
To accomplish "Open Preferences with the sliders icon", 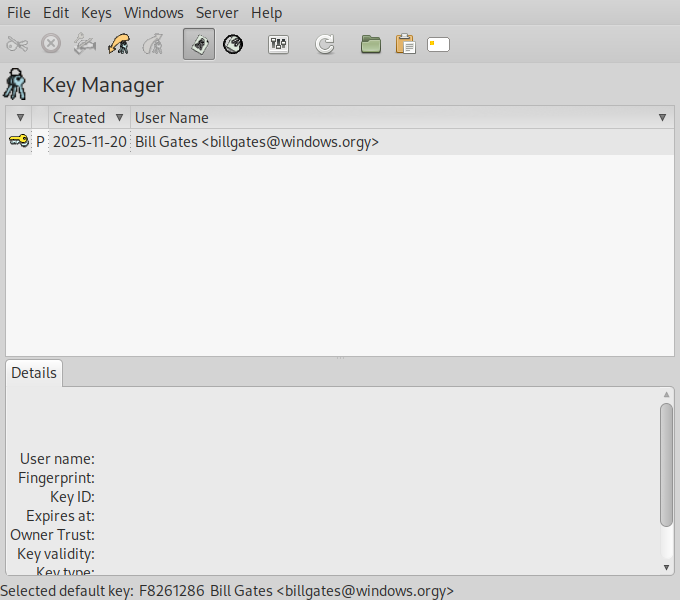I will coord(278,44).
